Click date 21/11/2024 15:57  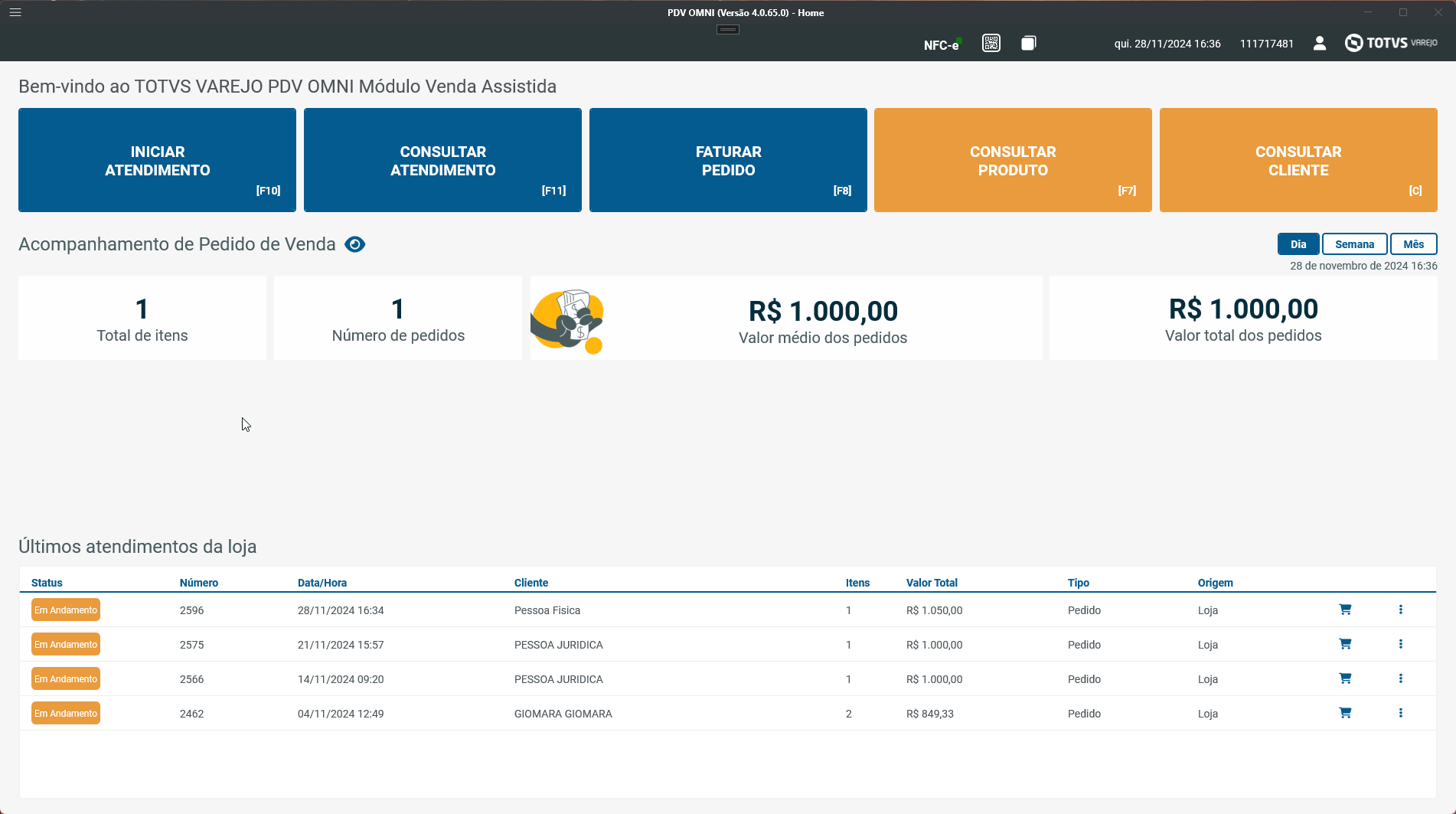click(x=341, y=645)
